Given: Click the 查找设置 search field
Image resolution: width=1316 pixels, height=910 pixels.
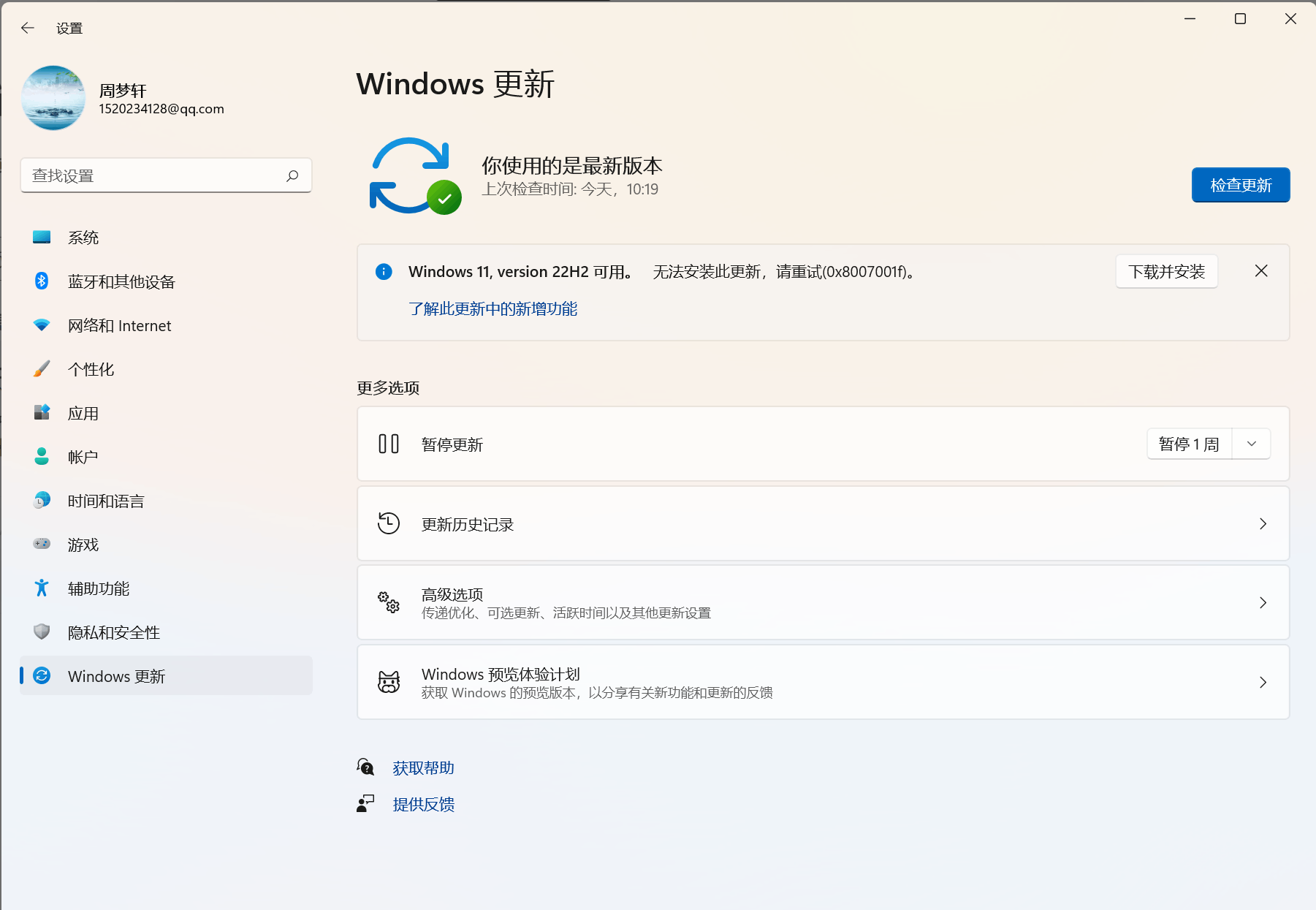Looking at the screenshot, I should [166, 175].
